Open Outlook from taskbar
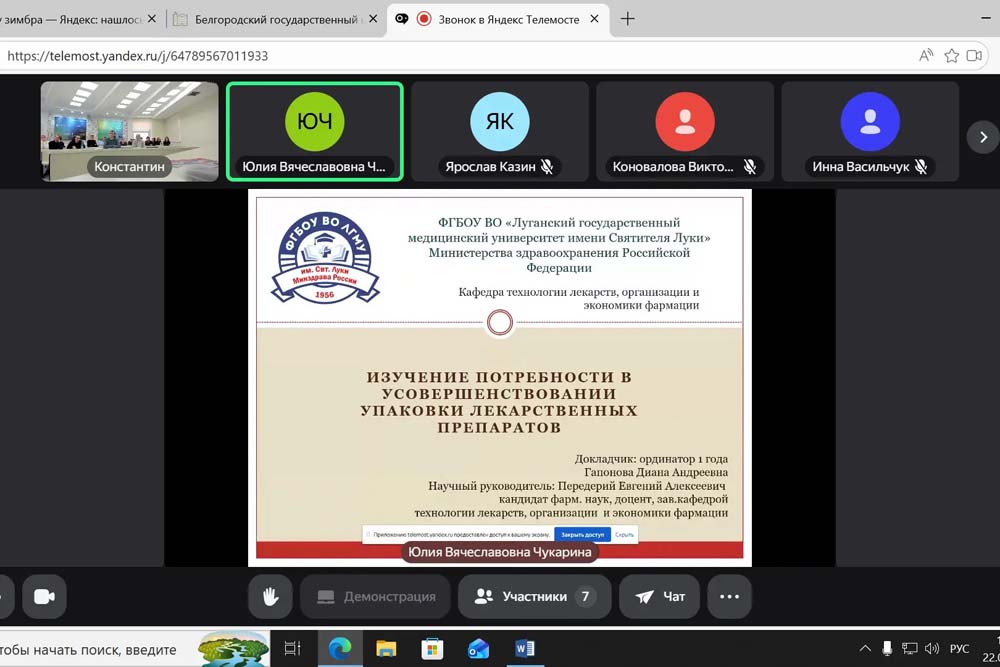Screen dimensions: 1000x667 point(478,649)
